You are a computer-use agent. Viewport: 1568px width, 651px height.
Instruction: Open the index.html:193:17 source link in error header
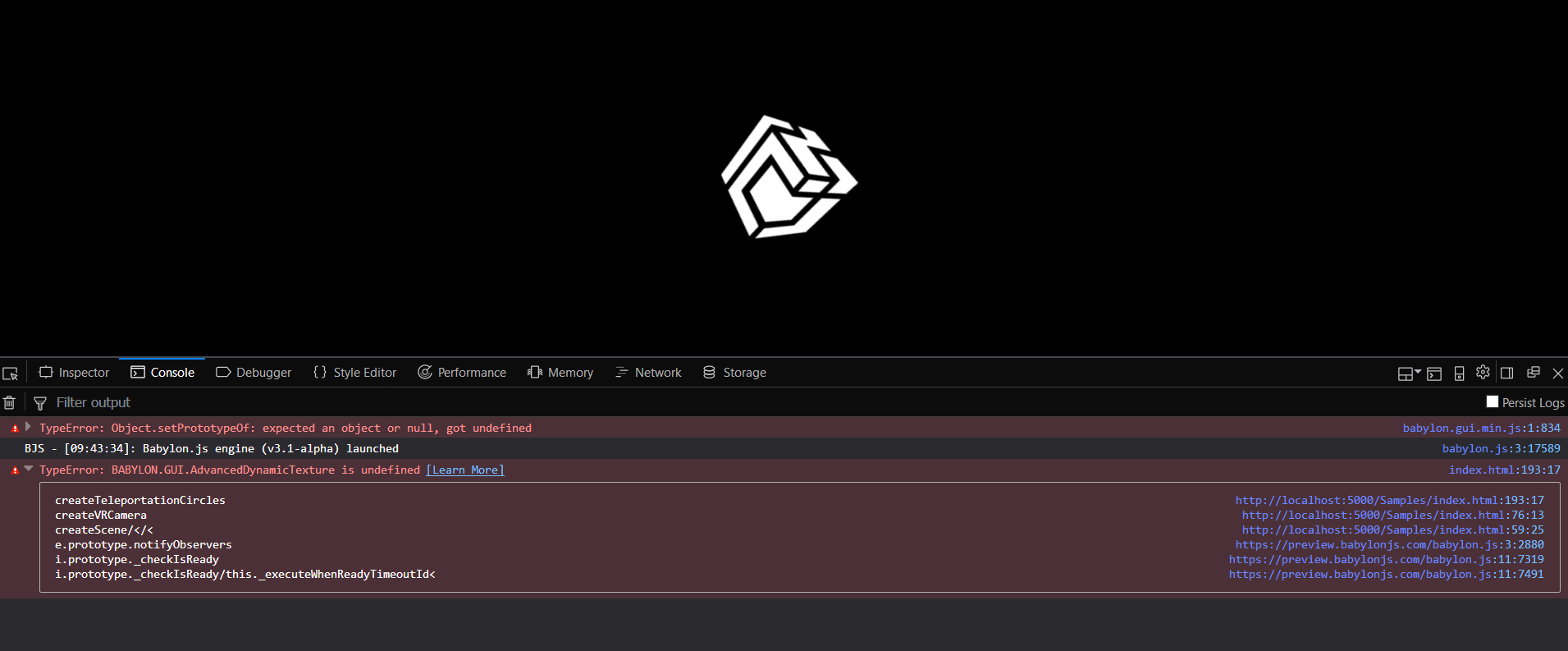(1504, 470)
